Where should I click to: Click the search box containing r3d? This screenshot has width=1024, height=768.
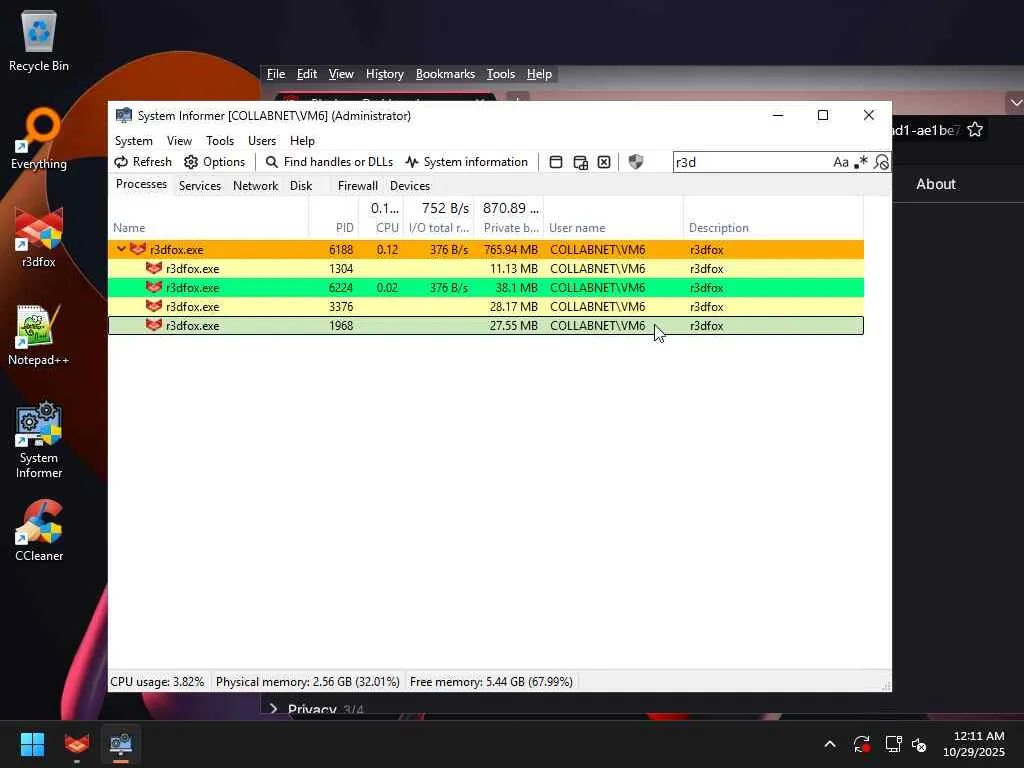(x=751, y=162)
